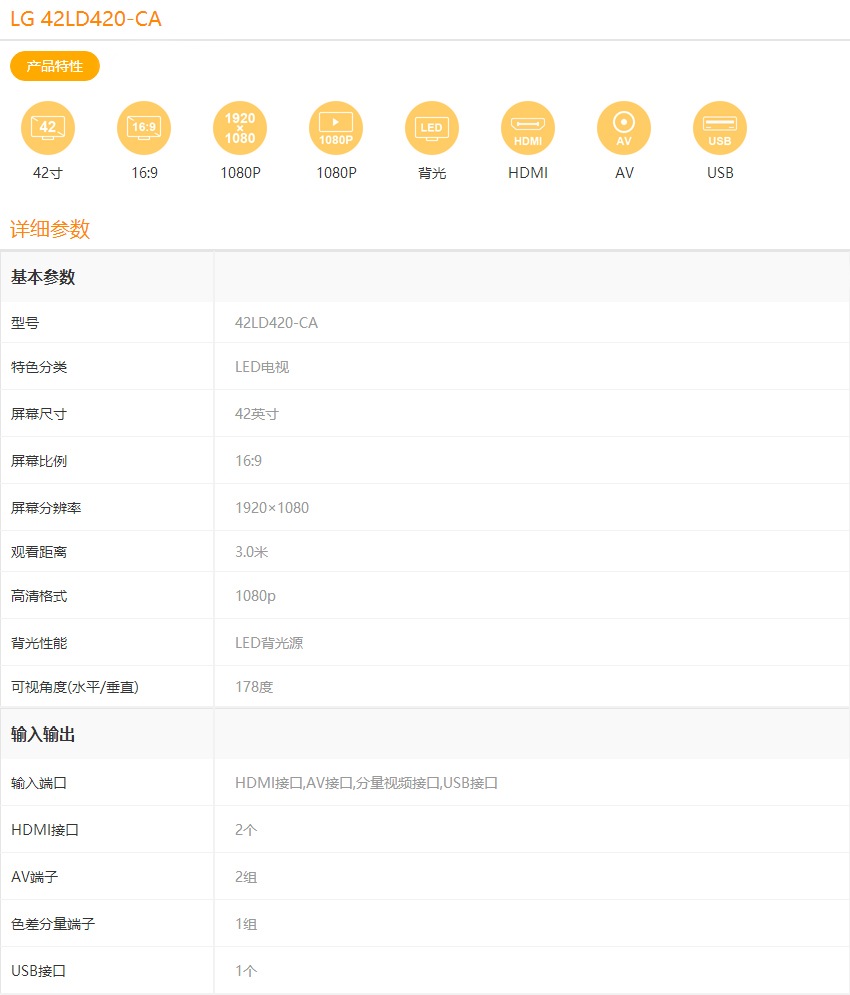Image resolution: width=850 pixels, height=995 pixels.
Task: Click the 1920×1080 resolution icon
Action: coord(240,128)
